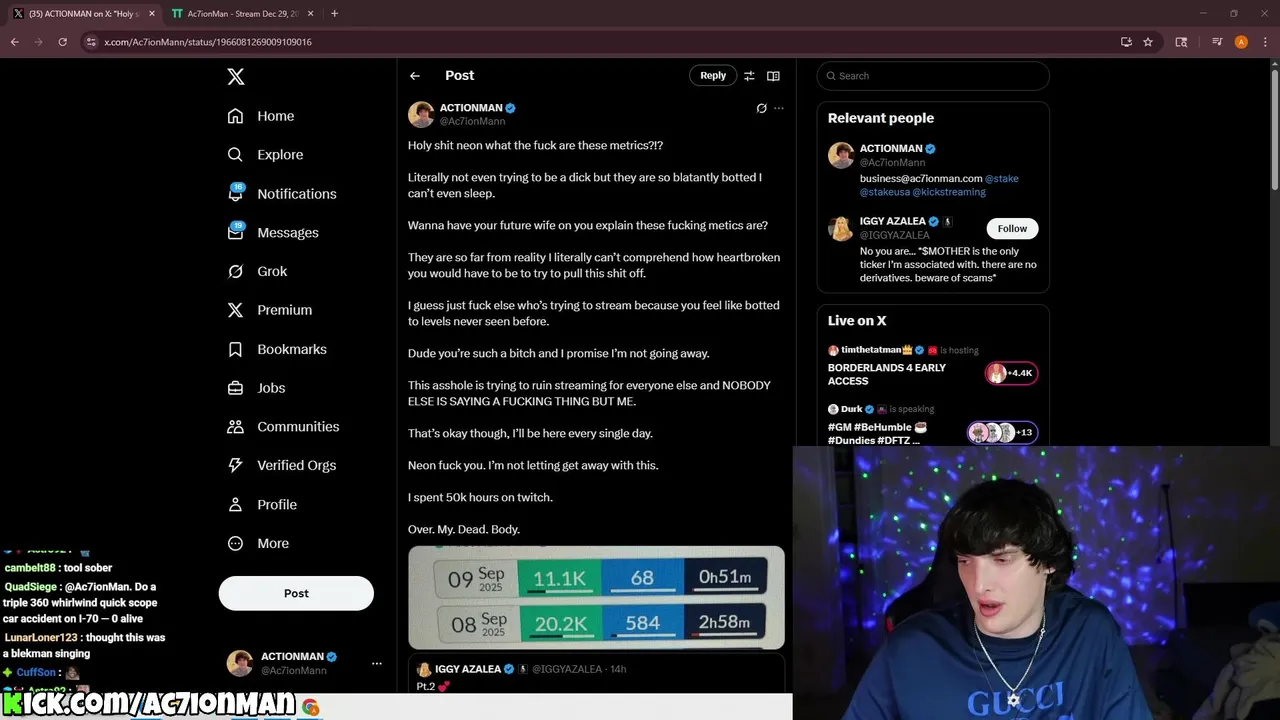
Task: Open the media control toolbar icon
Action: tap(1217, 42)
